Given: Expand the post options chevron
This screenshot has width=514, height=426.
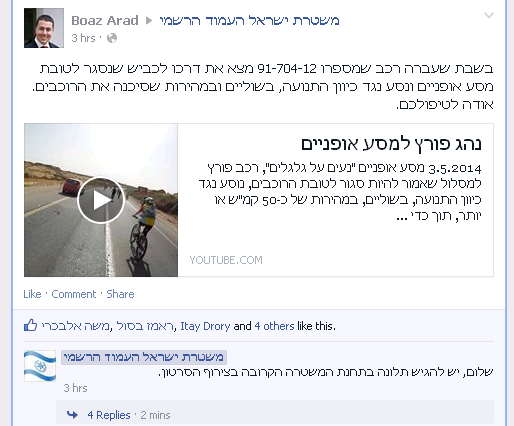Looking at the screenshot, I should coord(489,15).
